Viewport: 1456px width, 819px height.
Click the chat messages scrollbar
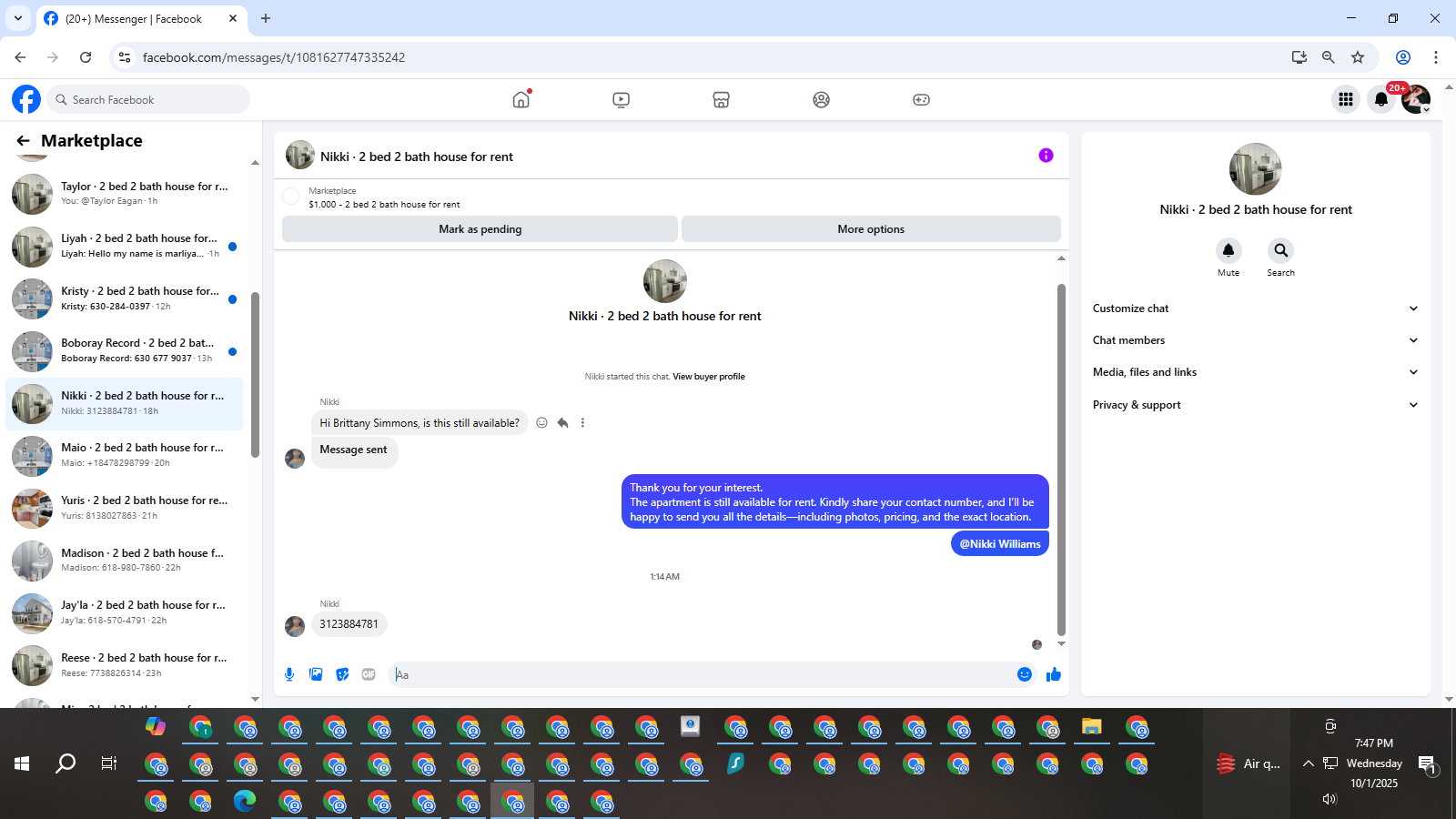pyautogui.click(x=1061, y=460)
